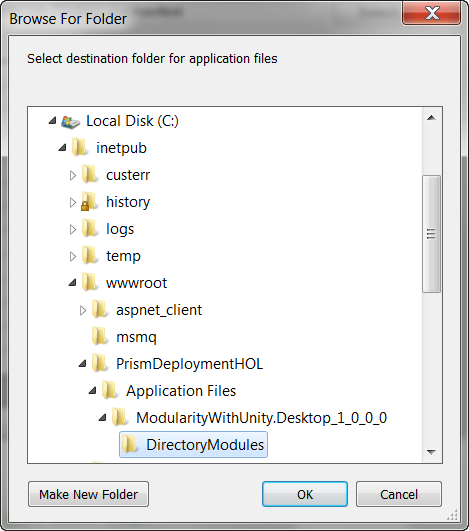Expand the aspnet_client folder node

[83, 311]
